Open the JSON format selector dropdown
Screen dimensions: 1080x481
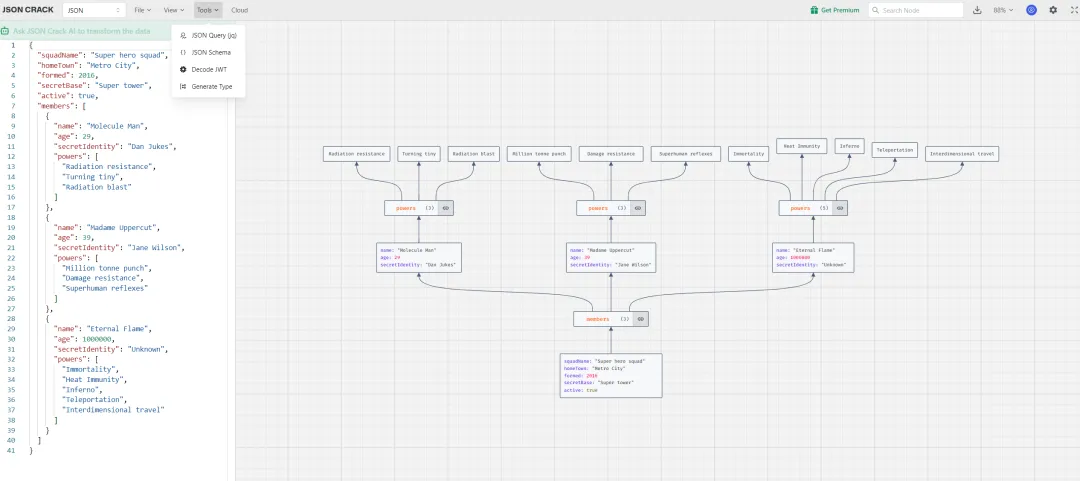pos(94,10)
